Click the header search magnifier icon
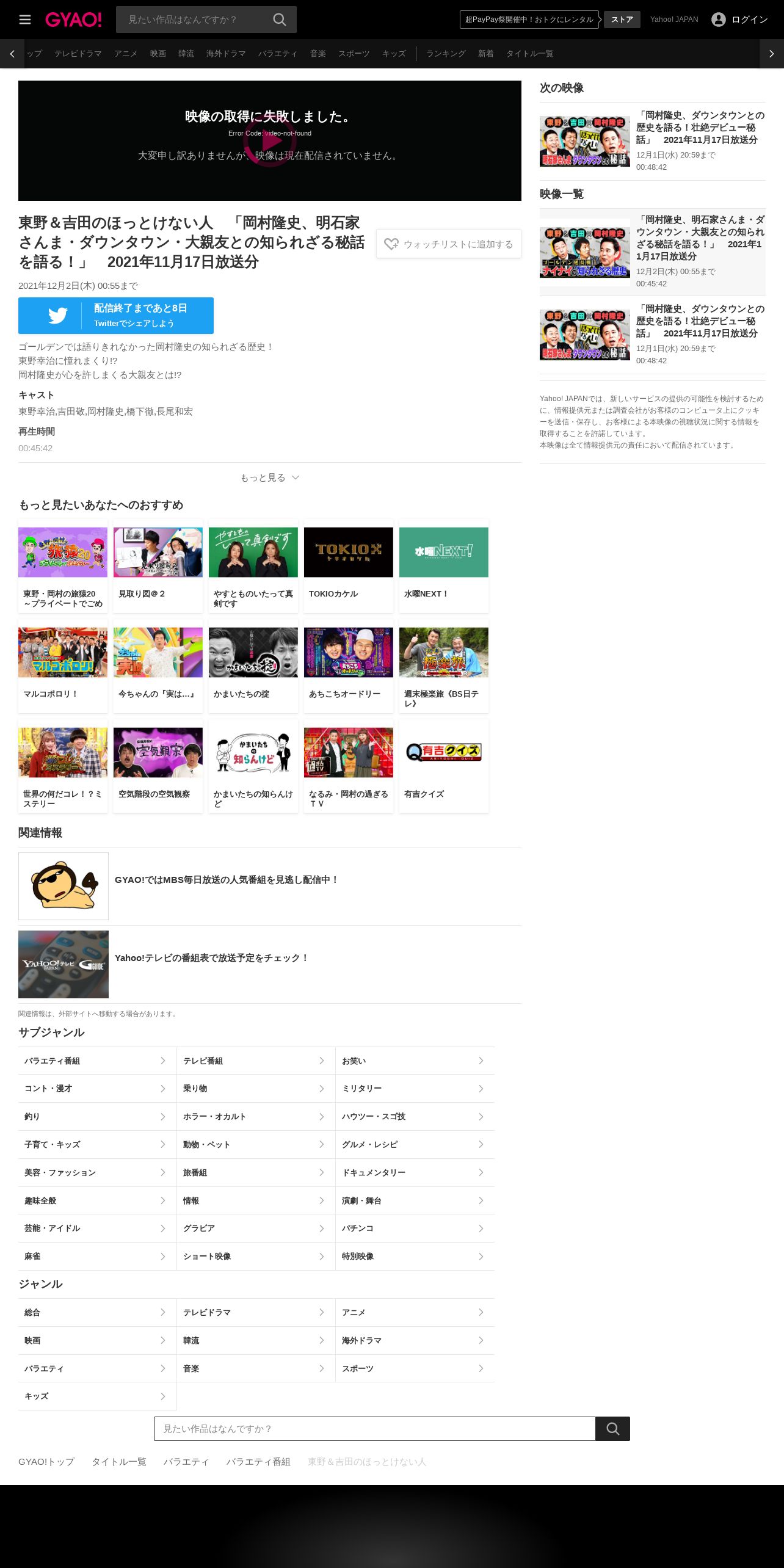This screenshot has height=1568, width=784. pos(279,20)
